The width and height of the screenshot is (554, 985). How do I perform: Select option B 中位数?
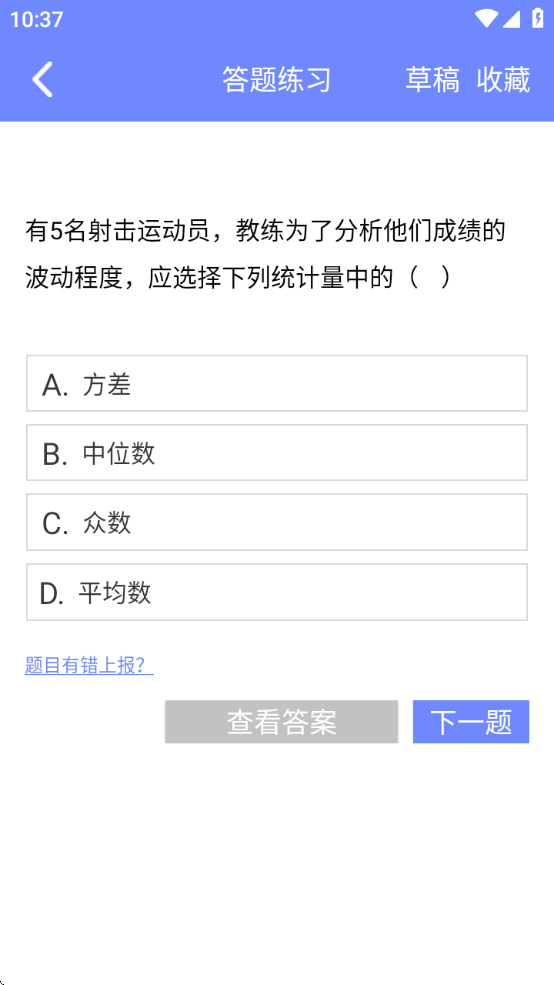coord(276,452)
